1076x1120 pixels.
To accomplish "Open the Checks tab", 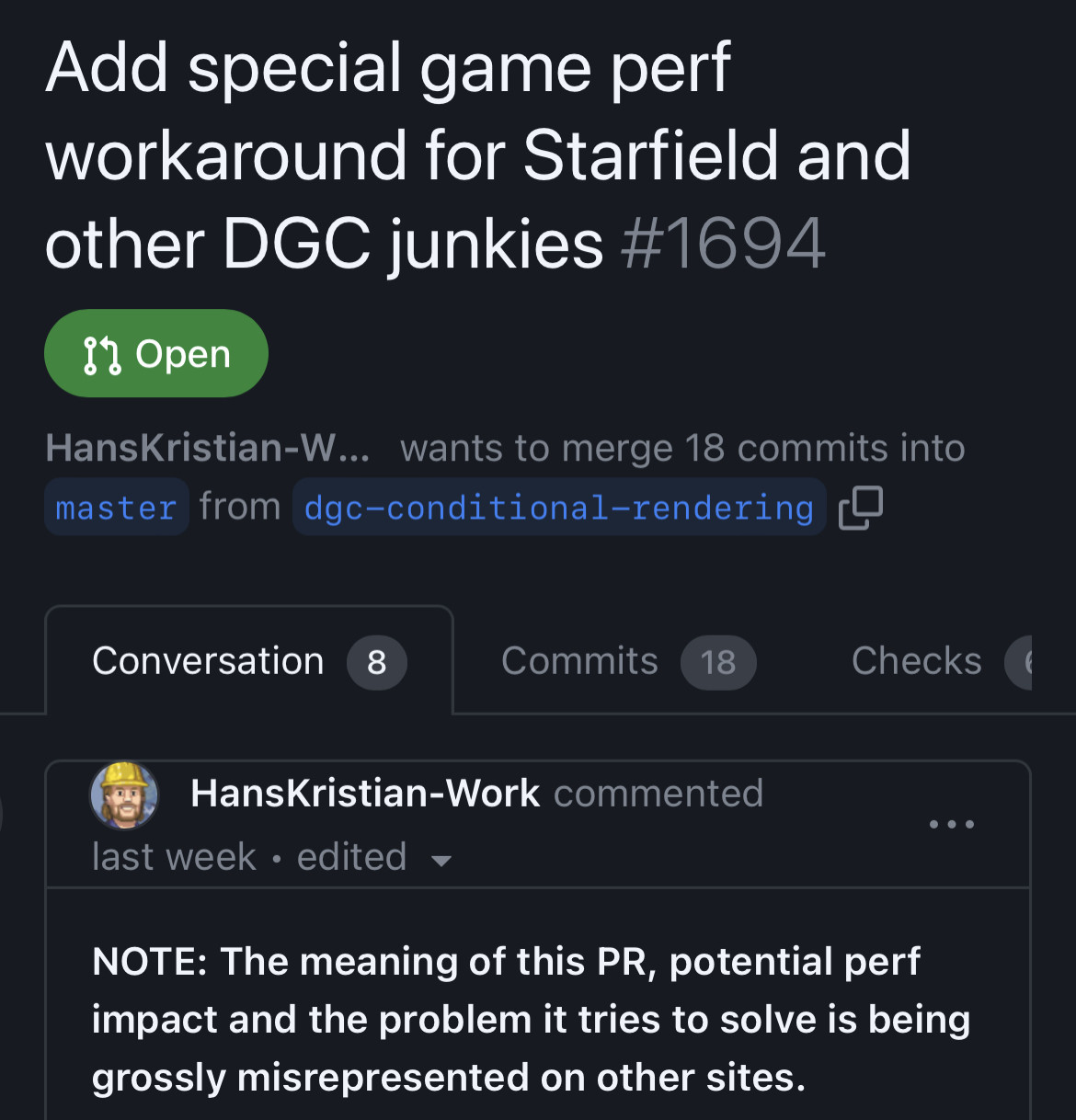I will click(x=916, y=661).
